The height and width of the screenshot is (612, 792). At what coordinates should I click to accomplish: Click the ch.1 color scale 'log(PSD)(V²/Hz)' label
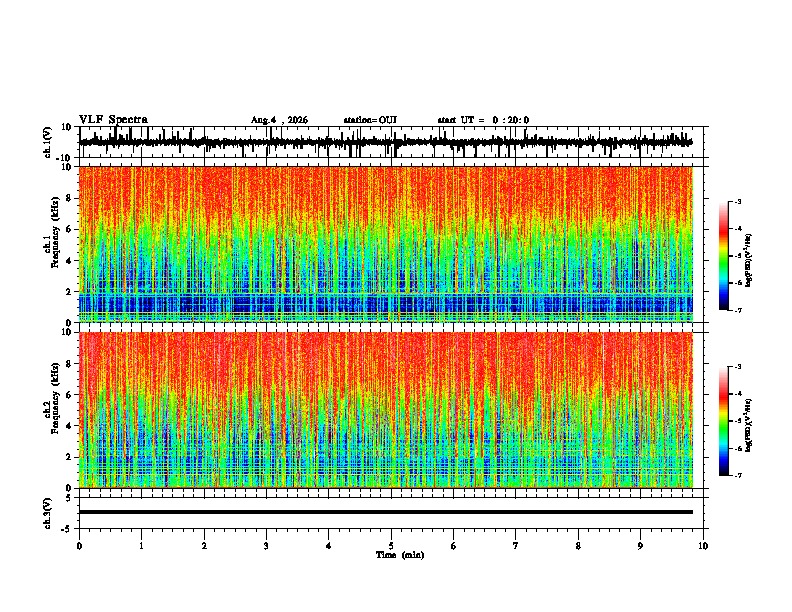(x=749, y=260)
